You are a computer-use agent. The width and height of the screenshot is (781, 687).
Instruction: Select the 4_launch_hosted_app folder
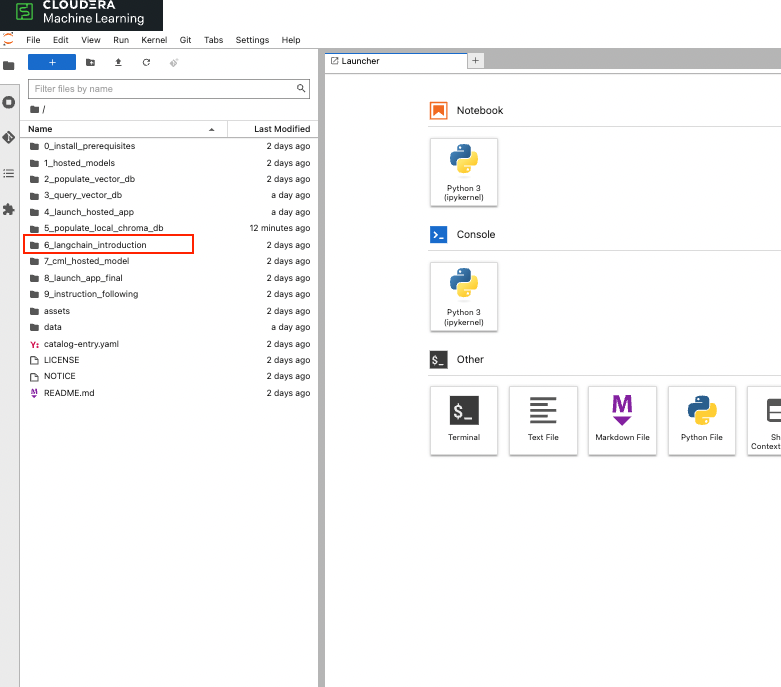169,212
